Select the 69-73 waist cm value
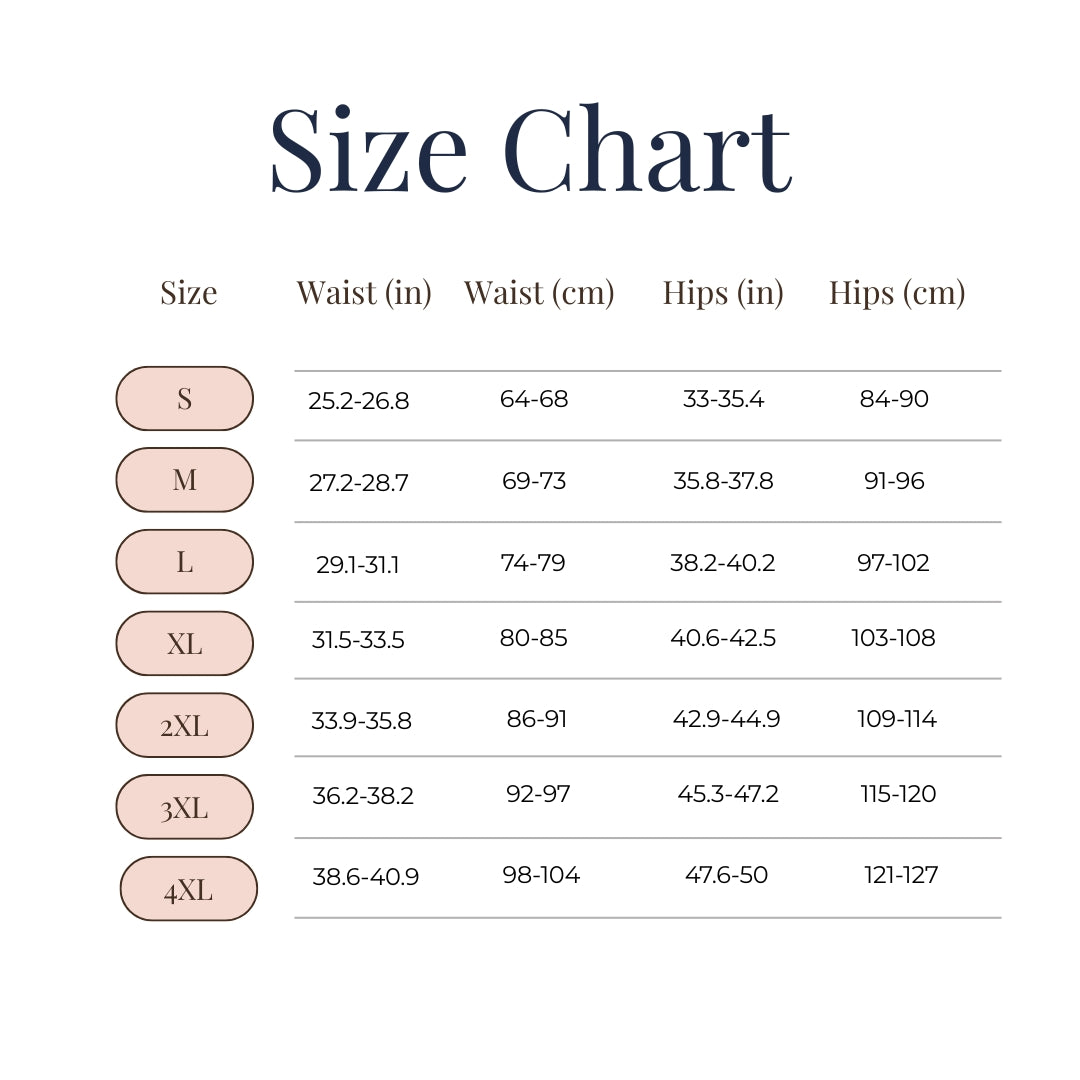 pyautogui.click(x=534, y=481)
